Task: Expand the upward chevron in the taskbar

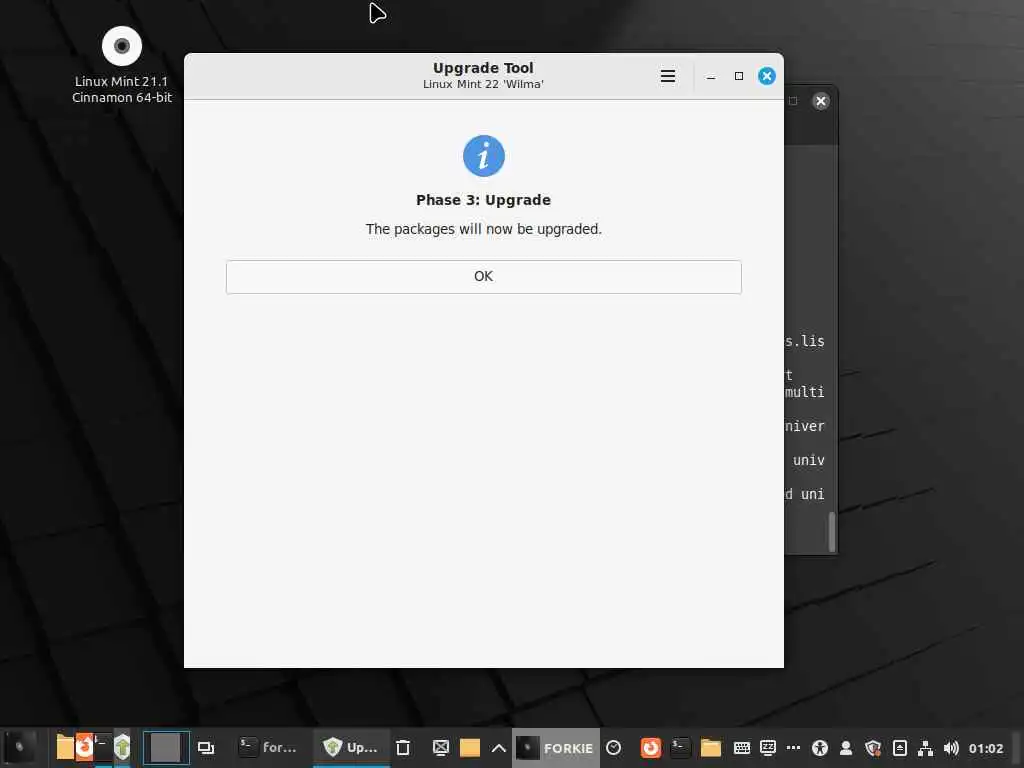Action: [499, 748]
